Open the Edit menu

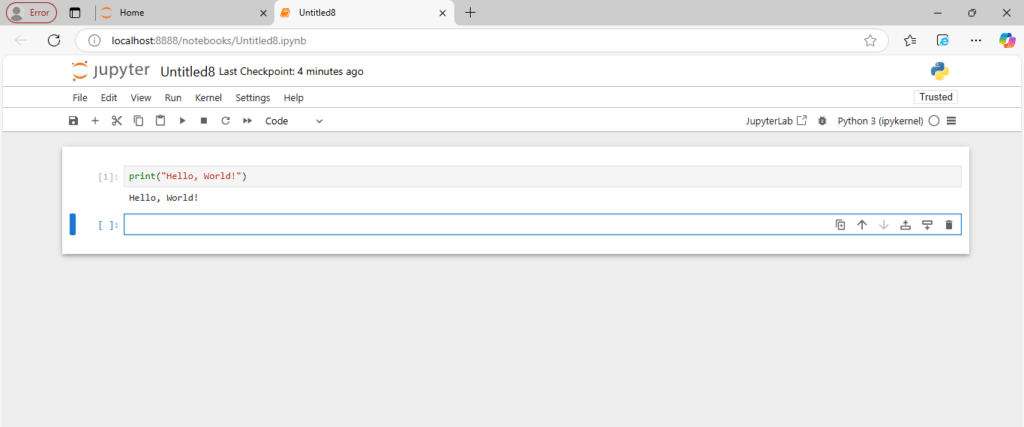point(109,98)
